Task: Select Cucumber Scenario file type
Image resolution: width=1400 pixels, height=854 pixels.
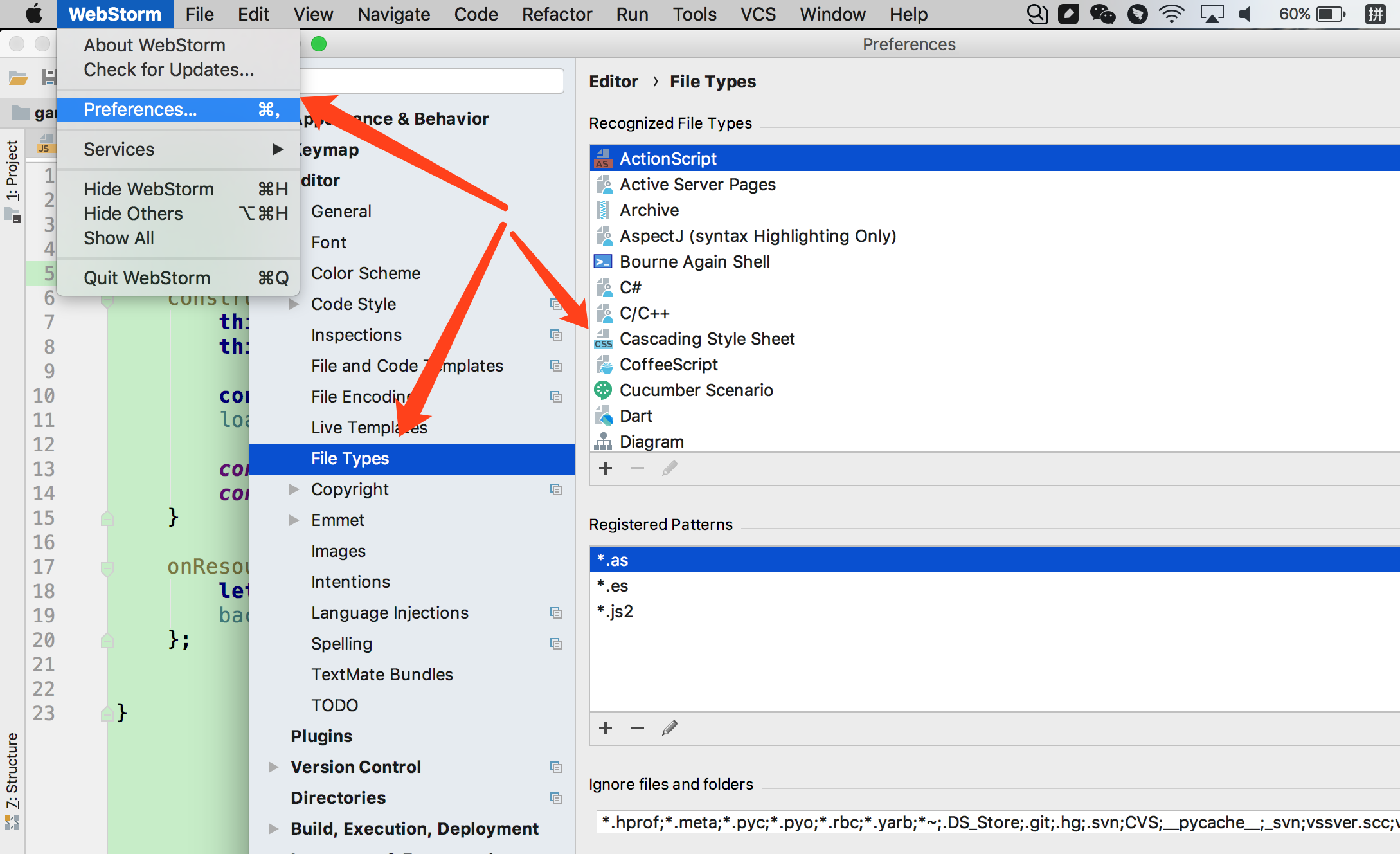Action: point(696,390)
